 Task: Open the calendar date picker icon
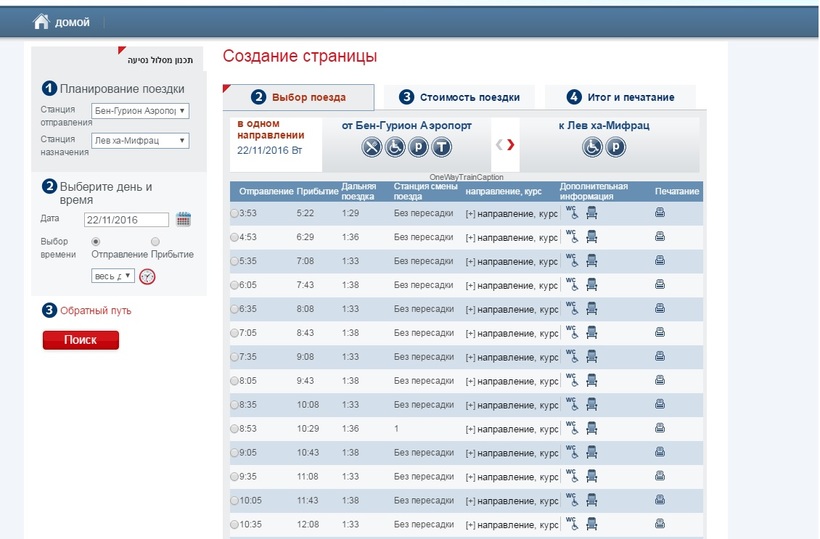(183, 220)
